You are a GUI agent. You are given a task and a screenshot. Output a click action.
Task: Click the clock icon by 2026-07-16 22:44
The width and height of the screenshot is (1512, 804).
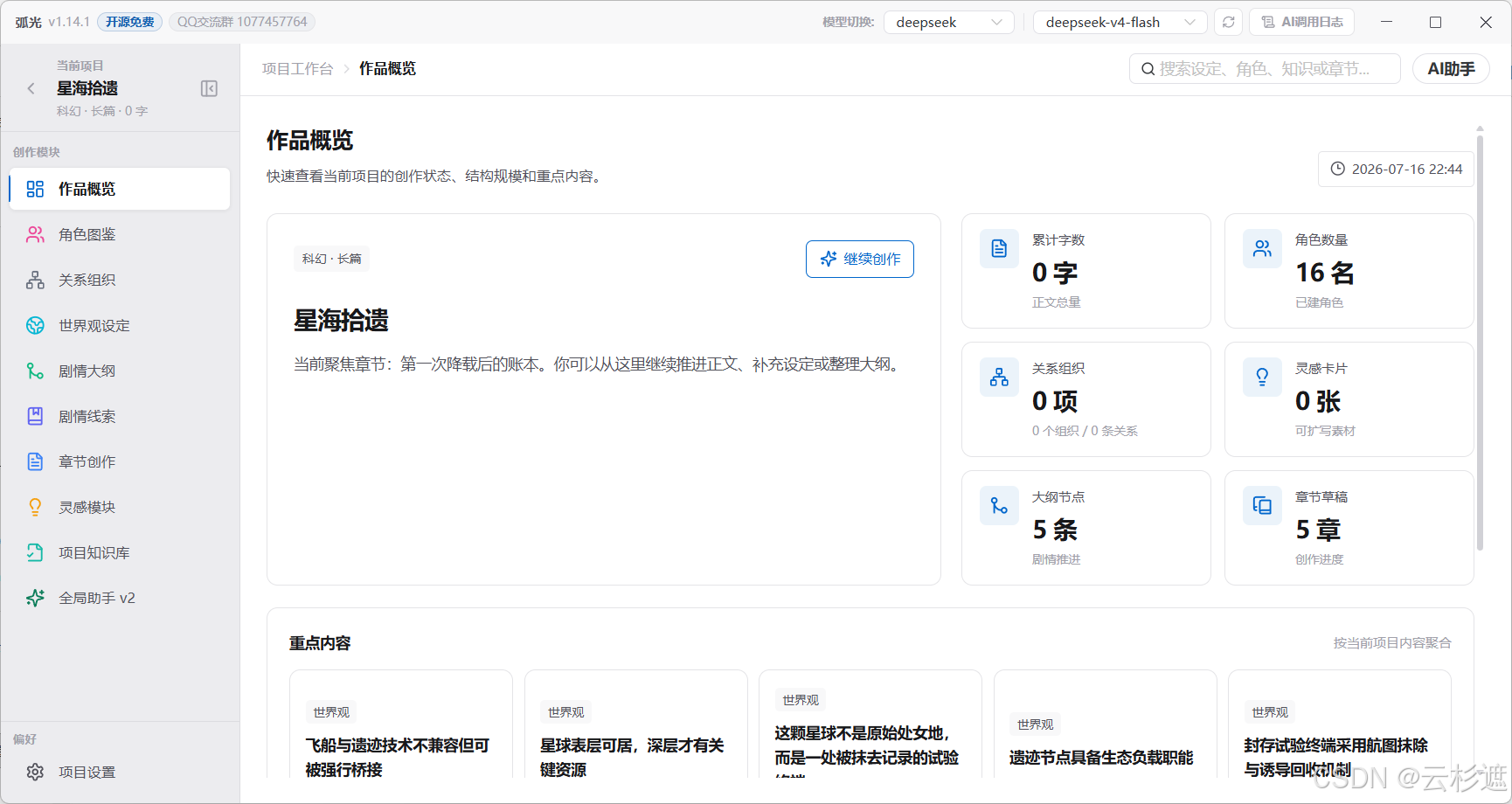coord(1337,169)
